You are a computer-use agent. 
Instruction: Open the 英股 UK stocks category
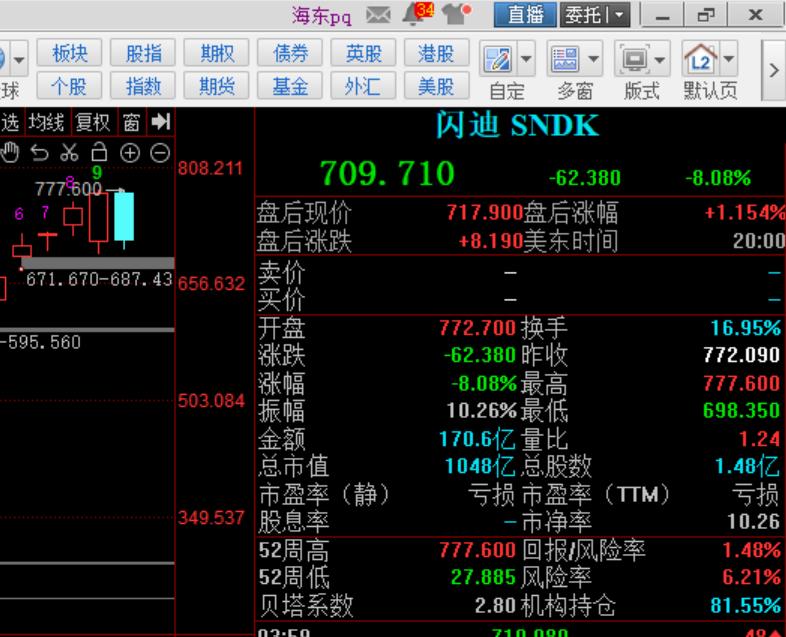(x=363, y=53)
